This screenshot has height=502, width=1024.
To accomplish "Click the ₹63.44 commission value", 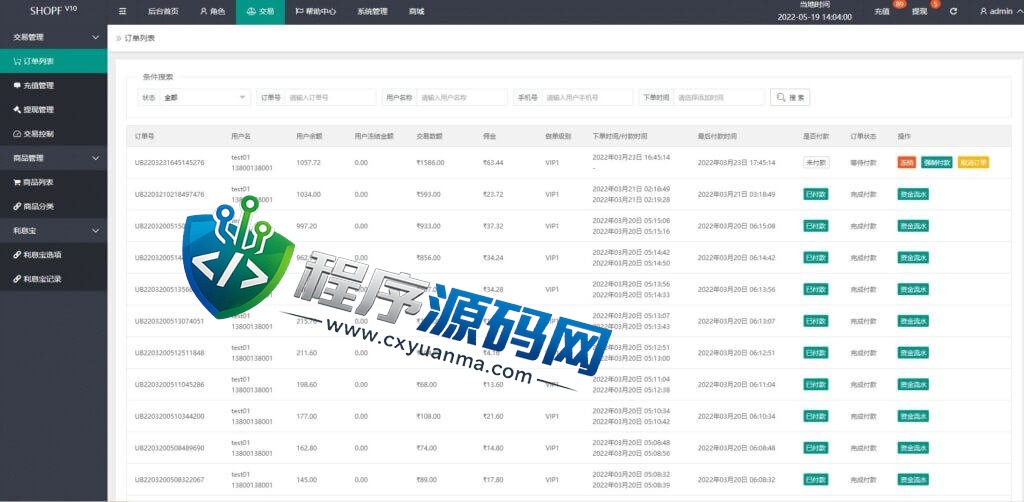I will pyautogui.click(x=493, y=163).
